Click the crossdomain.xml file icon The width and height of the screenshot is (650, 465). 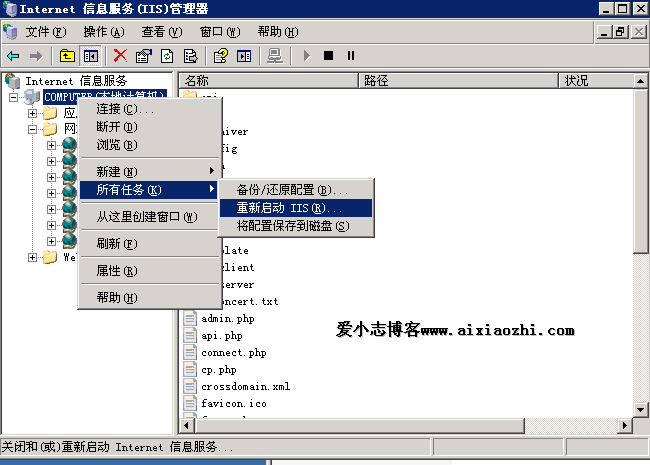point(190,386)
